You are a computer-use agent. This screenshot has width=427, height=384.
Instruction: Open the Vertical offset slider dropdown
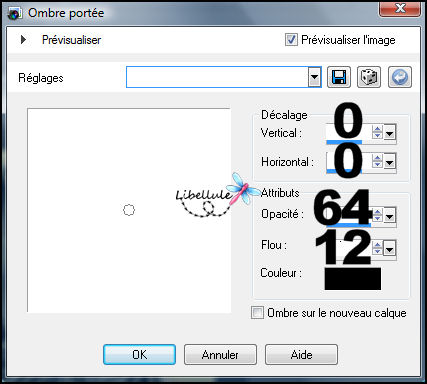click(x=389, y=134)
